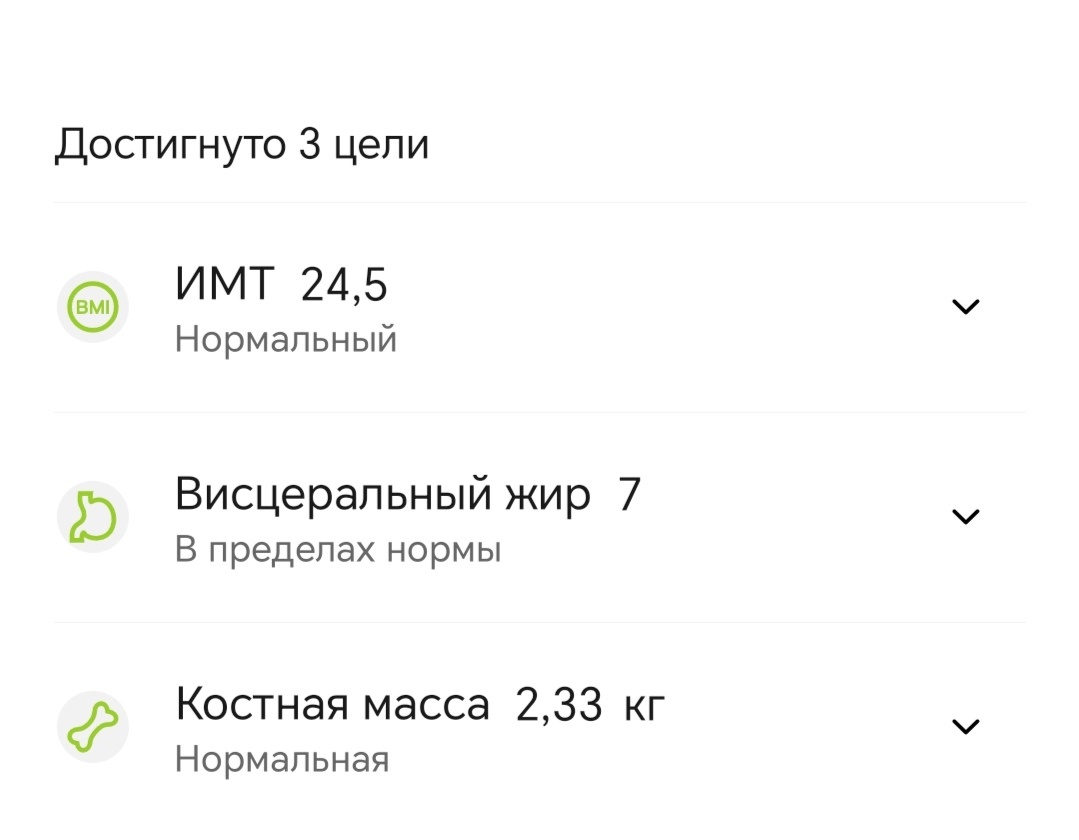The height and width of the screenshot is (840, 1079).
Task: Select the Нормальная label under bone mass
Action: pos(283,759)
